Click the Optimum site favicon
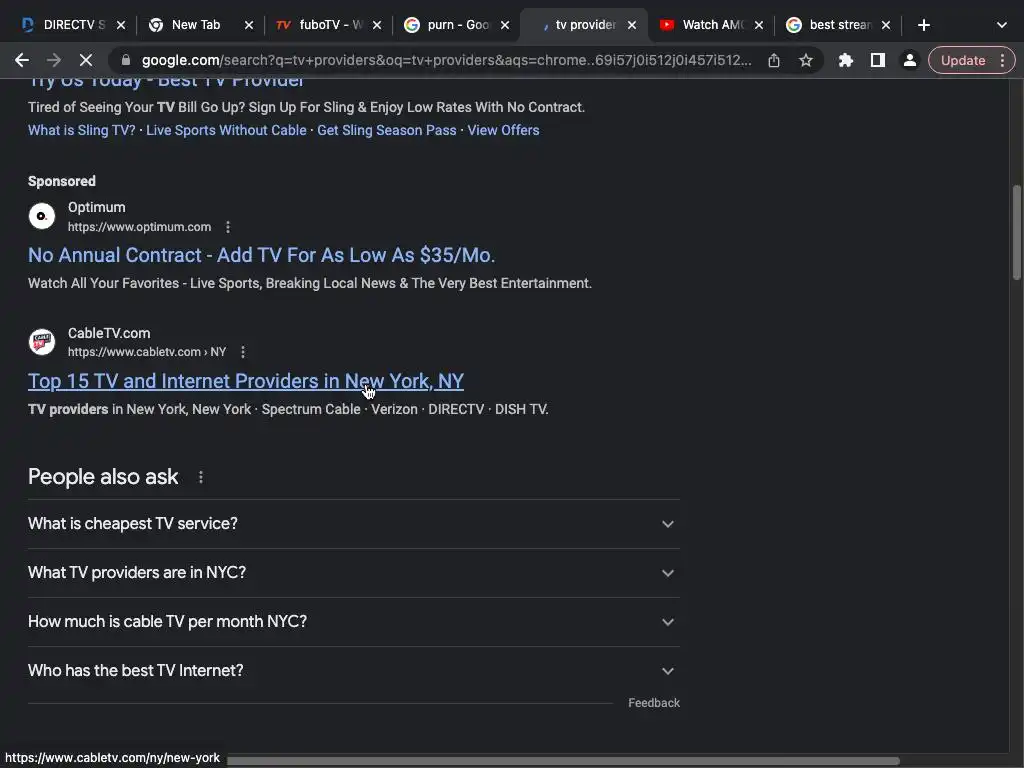Image resolution: width=1024 pixels, height=768 pixels. click(42, 216)
